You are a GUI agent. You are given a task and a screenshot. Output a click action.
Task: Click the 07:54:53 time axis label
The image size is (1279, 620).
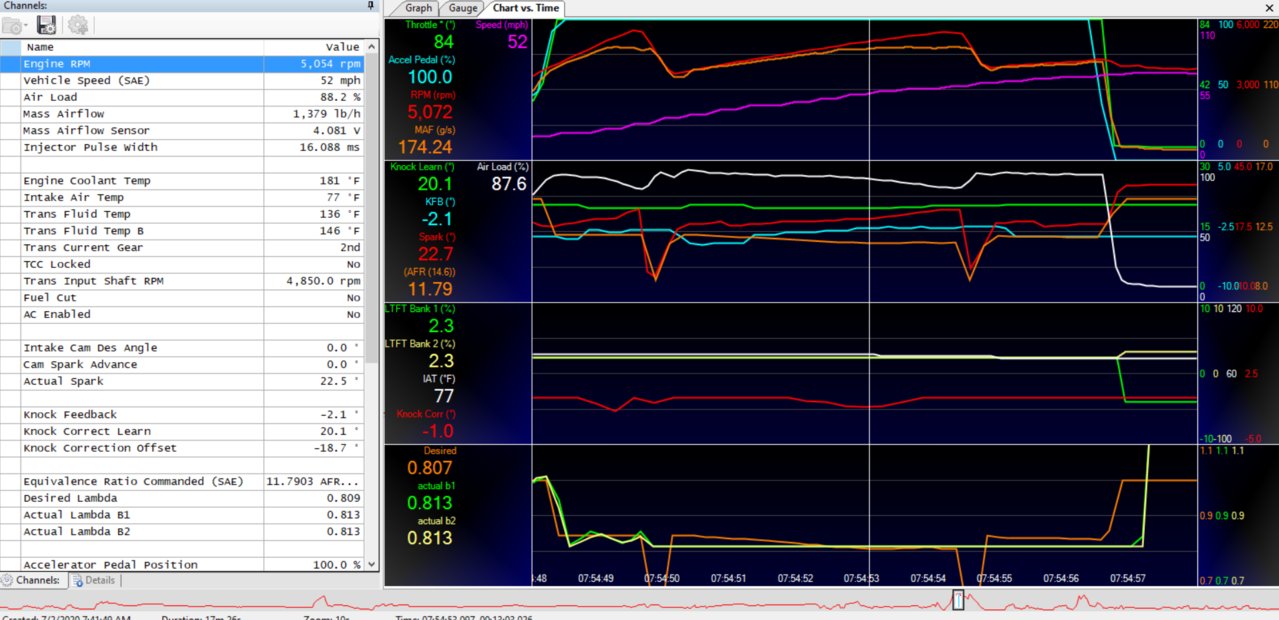[861, 578]
